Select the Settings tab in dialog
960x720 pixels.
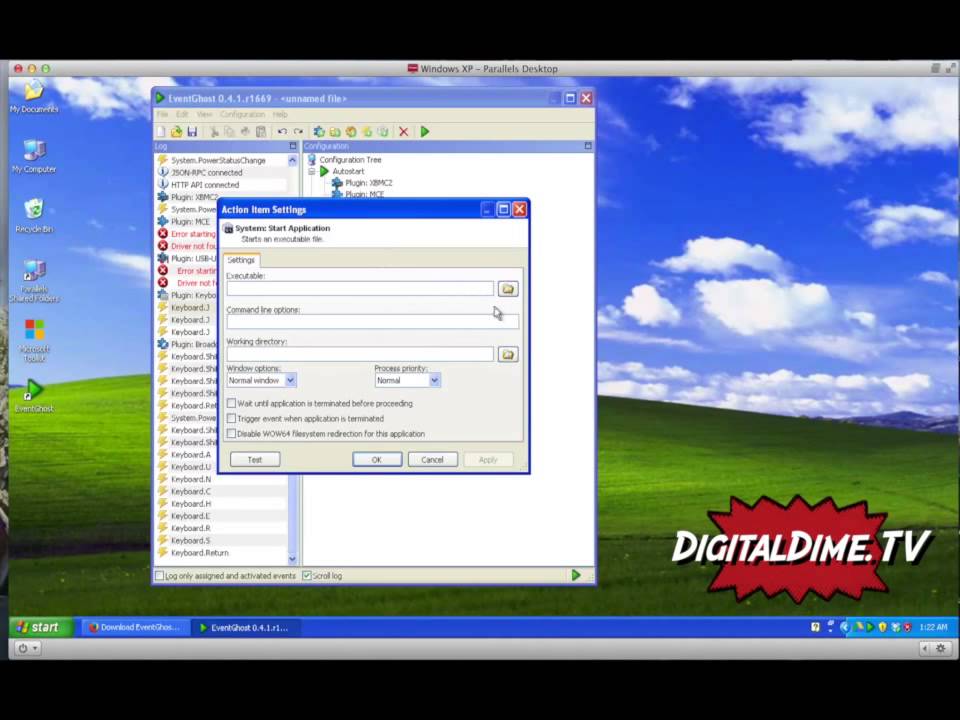(x=241, y=260)
